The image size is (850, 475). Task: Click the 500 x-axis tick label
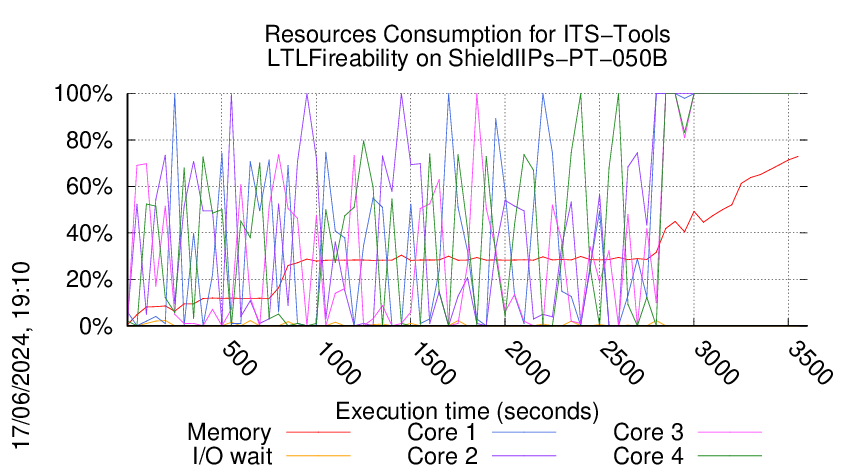239,358
